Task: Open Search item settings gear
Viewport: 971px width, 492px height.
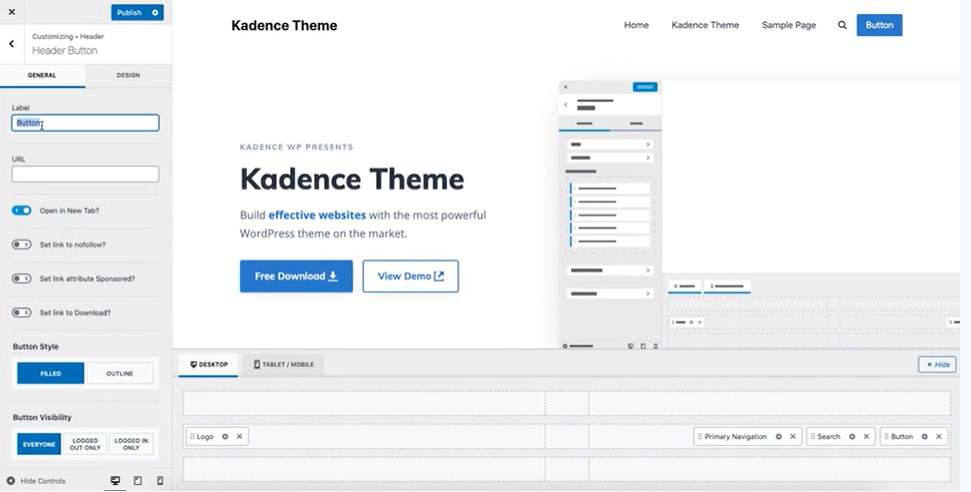Action: coord(852,437)
